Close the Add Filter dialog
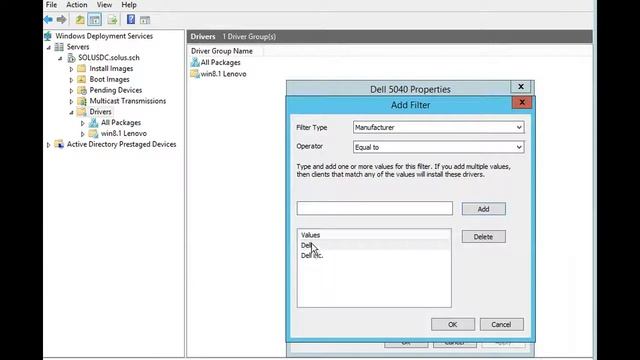This screenshot has height=360, width=640. 522,102
